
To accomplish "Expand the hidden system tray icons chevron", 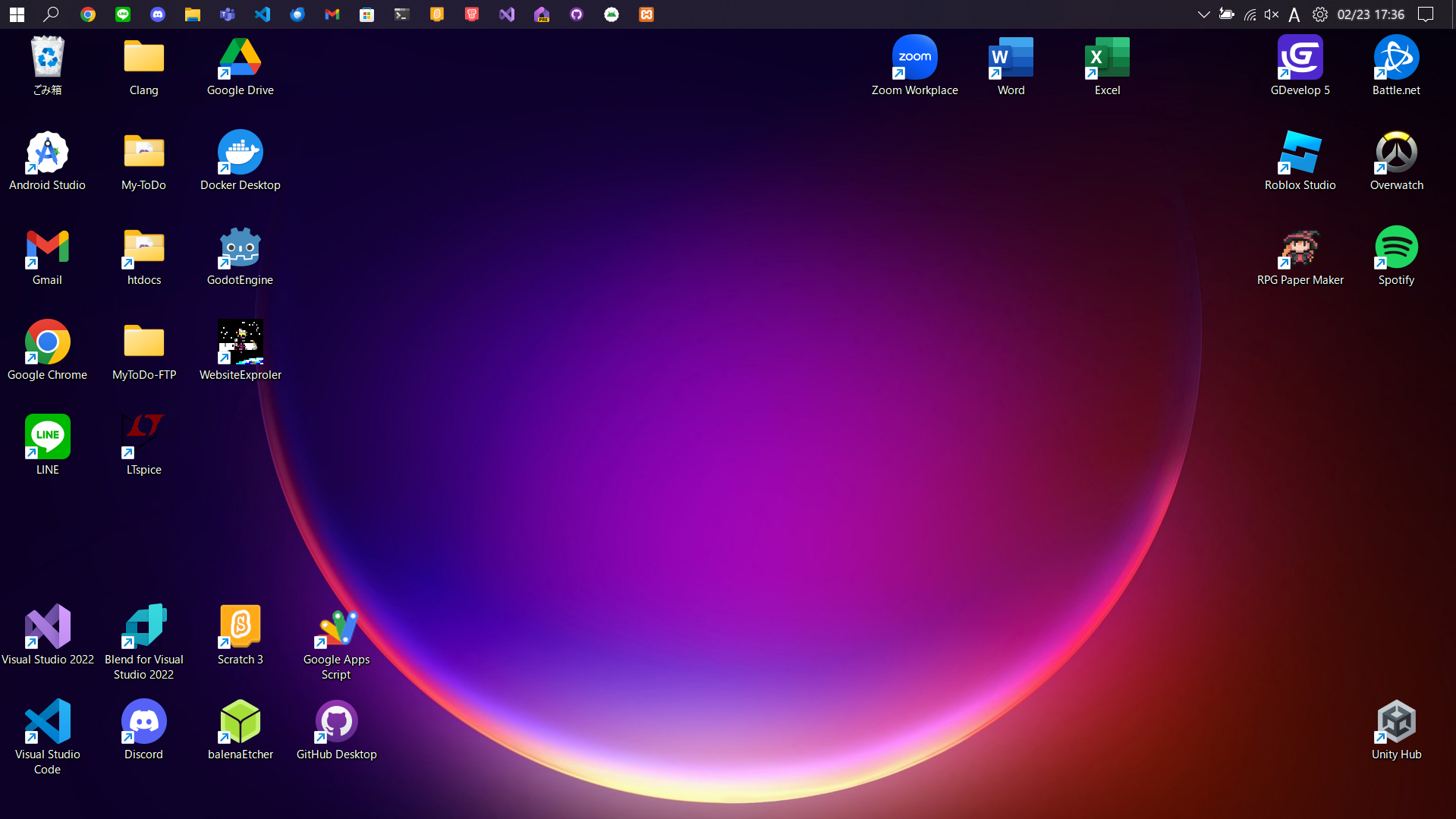I will coord(1203,14).
